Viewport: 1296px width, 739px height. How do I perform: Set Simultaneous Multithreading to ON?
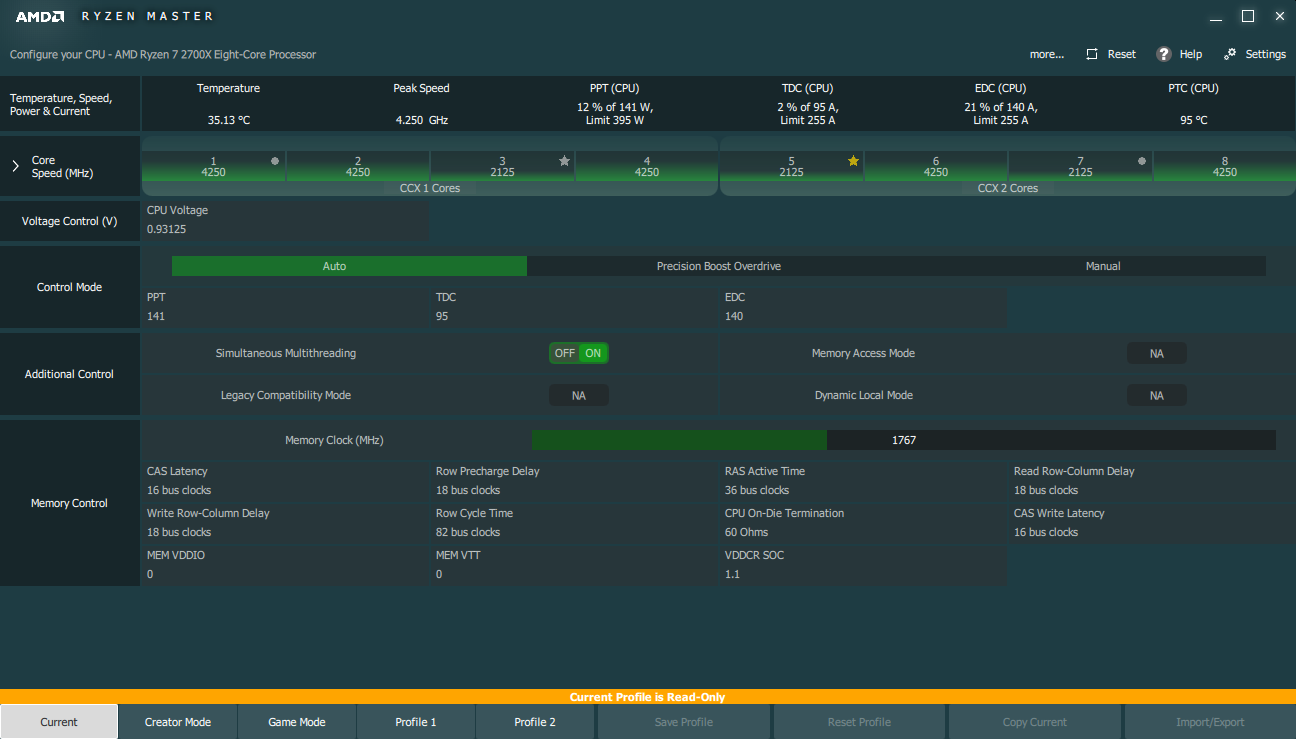pos(593,353)
